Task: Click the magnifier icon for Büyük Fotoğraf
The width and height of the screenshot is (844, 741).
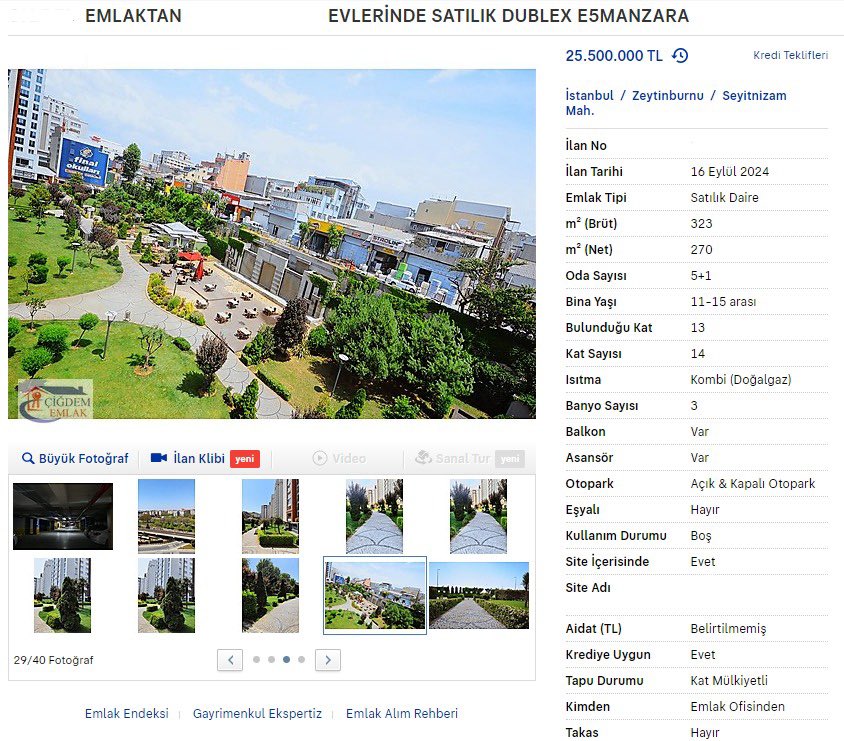Action: (x=27, y=458)
